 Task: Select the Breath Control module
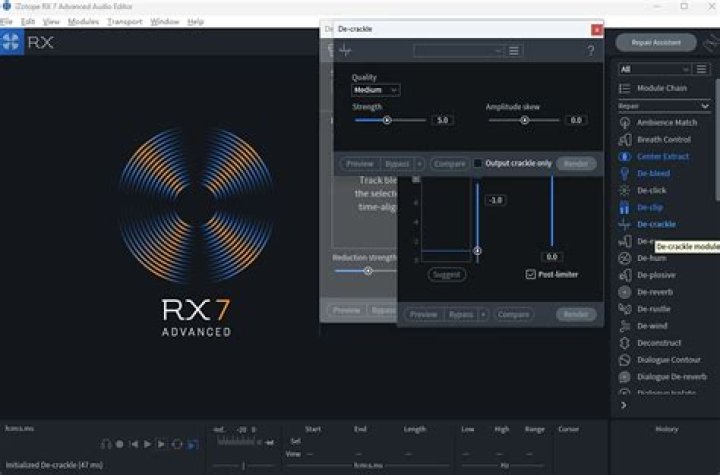(663, 139)
